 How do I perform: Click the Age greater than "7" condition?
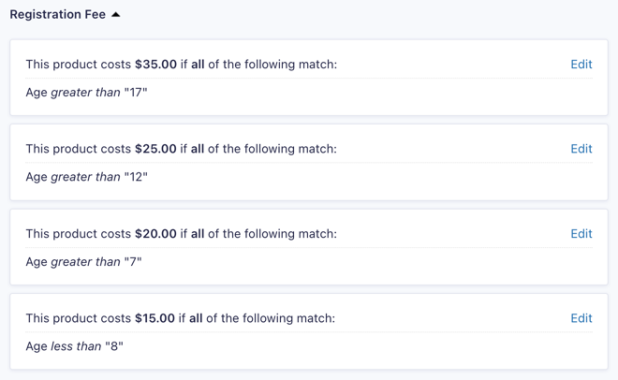84,262
